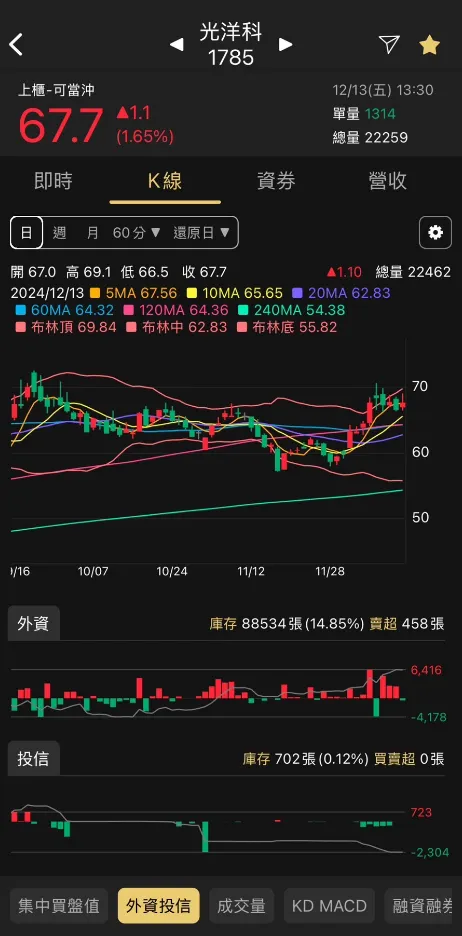Select 外資投信 indicator

tap(159, 906)
